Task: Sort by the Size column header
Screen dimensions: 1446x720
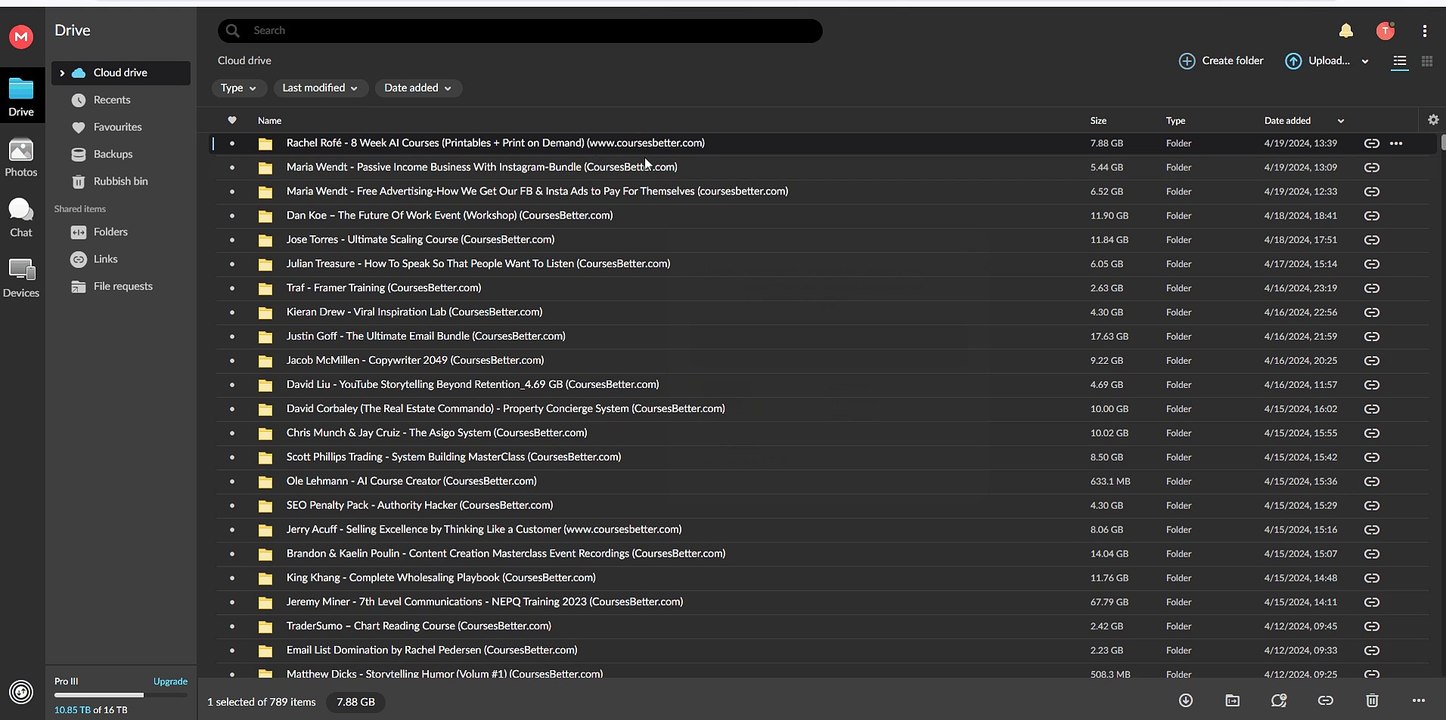Action: [x=1098, y=120]
